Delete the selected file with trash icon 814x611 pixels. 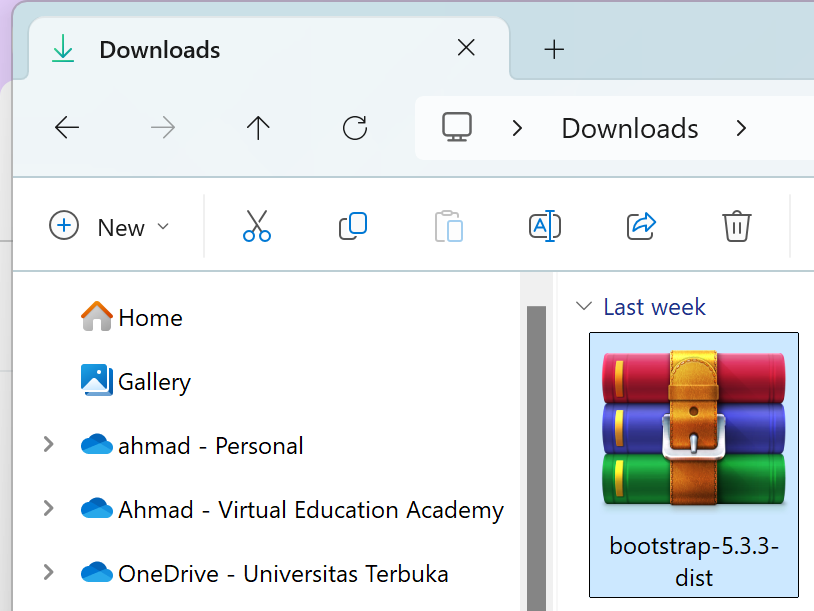click(737, 226)
